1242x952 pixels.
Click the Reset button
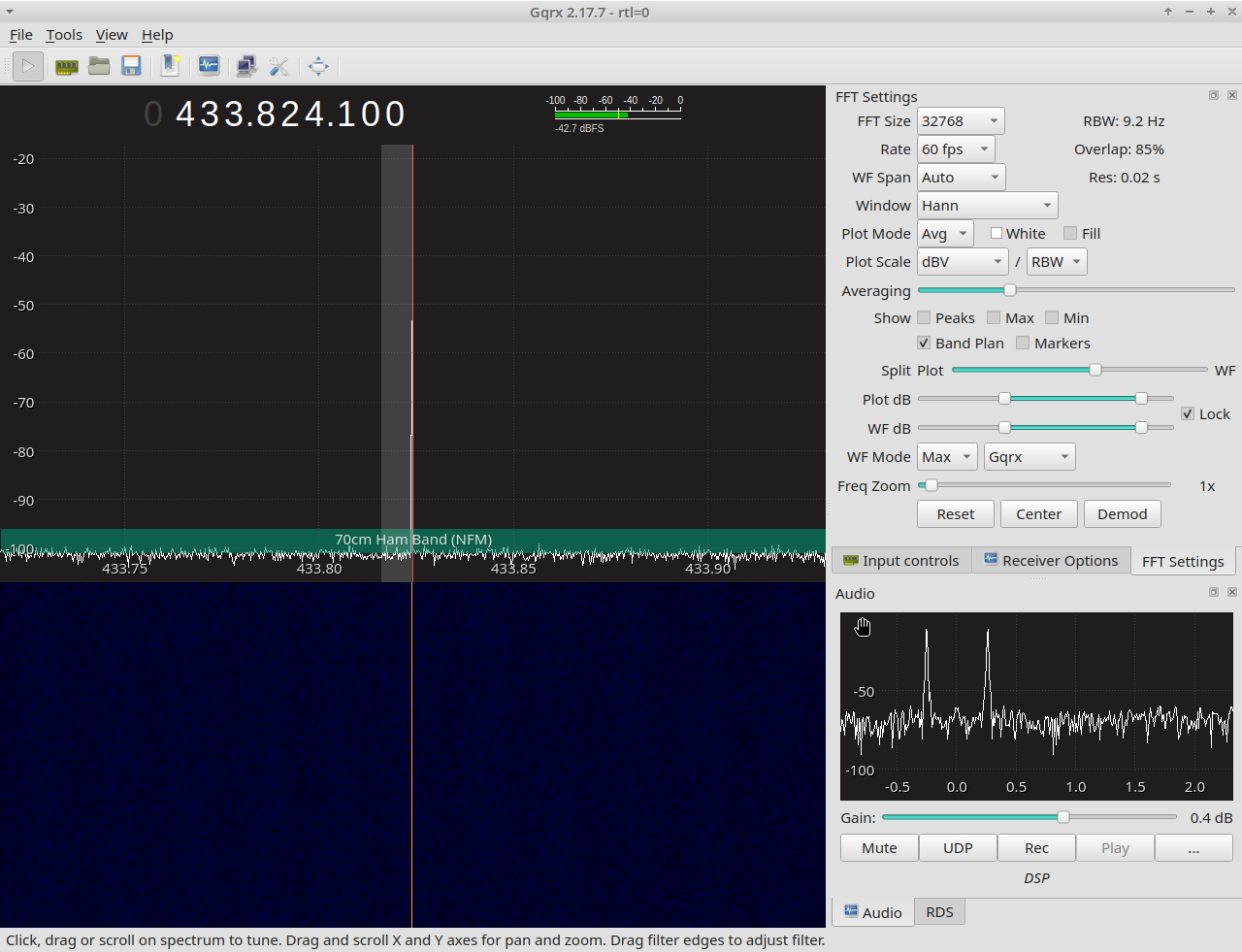click(956, 514)
